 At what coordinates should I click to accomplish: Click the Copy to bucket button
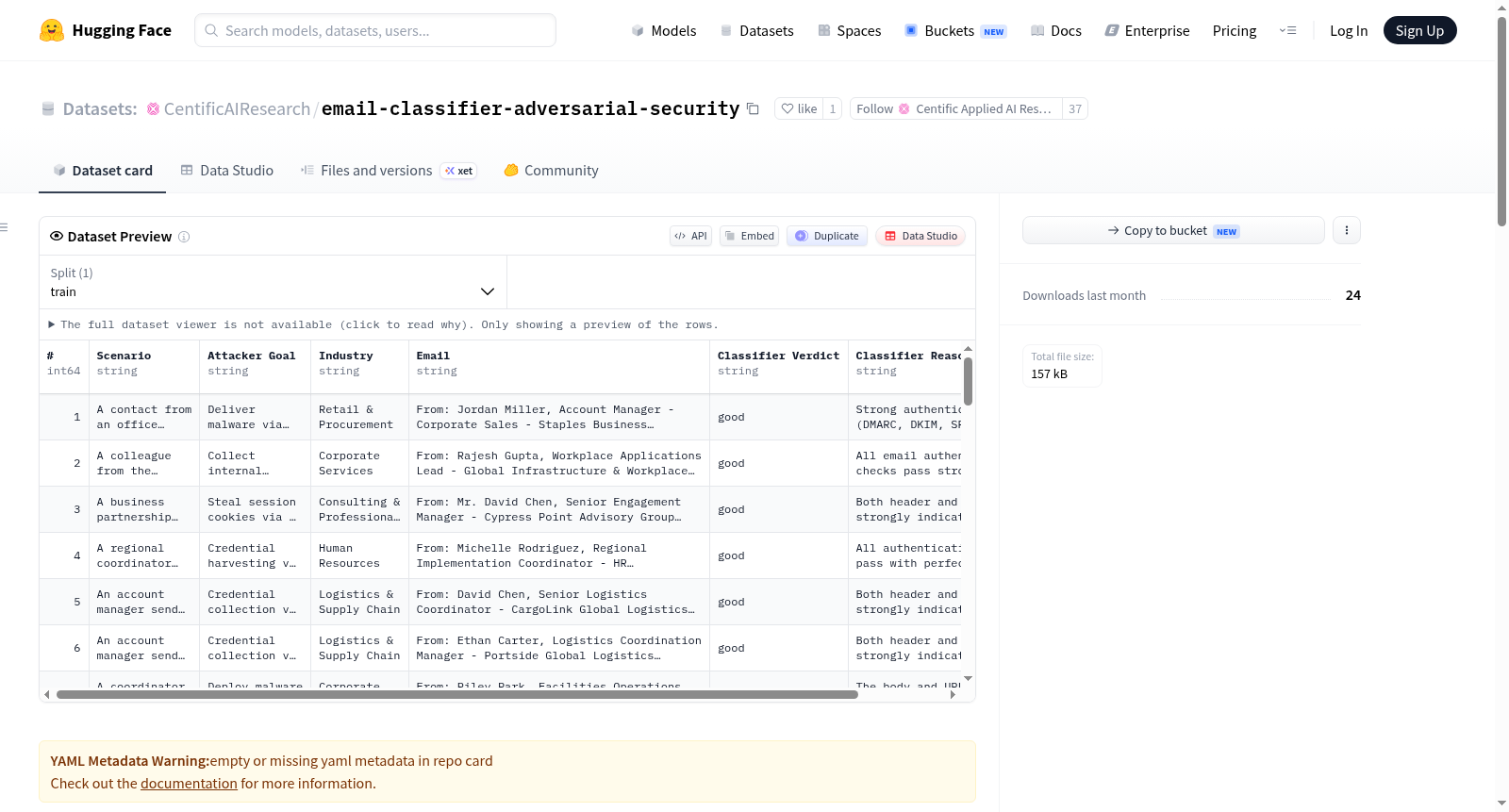[1173, 230]
